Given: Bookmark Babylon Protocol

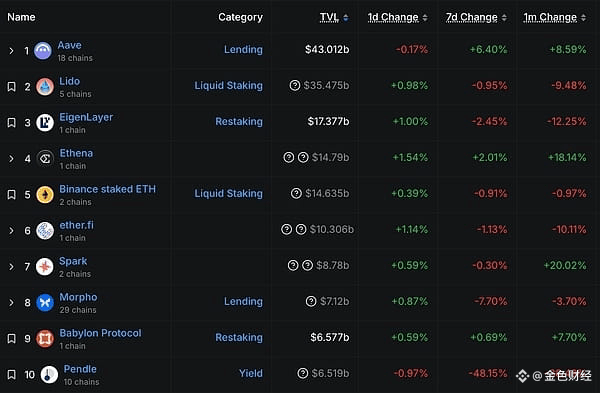Looking at the screenshot, I should point(11,339).
